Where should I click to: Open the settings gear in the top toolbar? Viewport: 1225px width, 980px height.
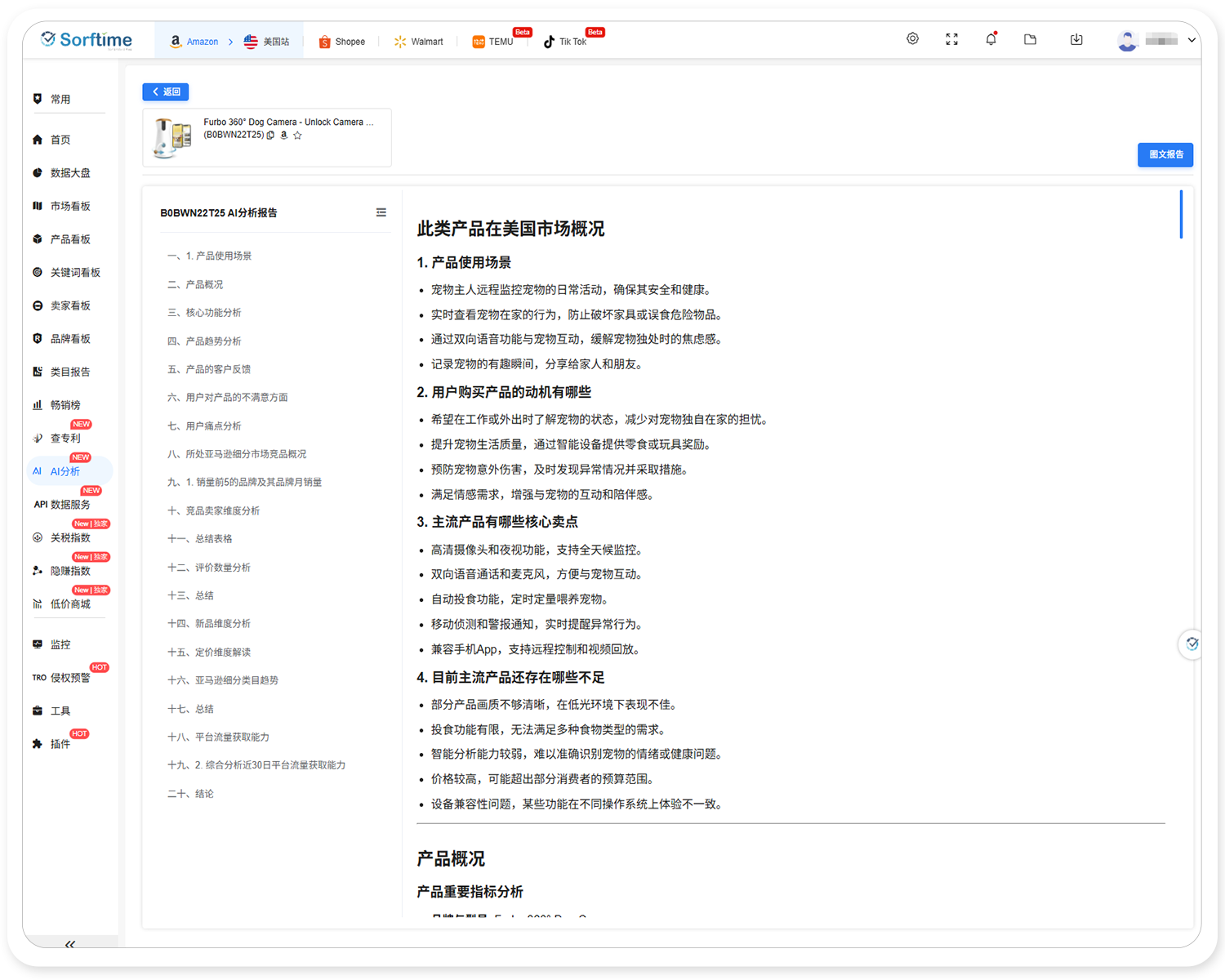[x=912, y=38]
